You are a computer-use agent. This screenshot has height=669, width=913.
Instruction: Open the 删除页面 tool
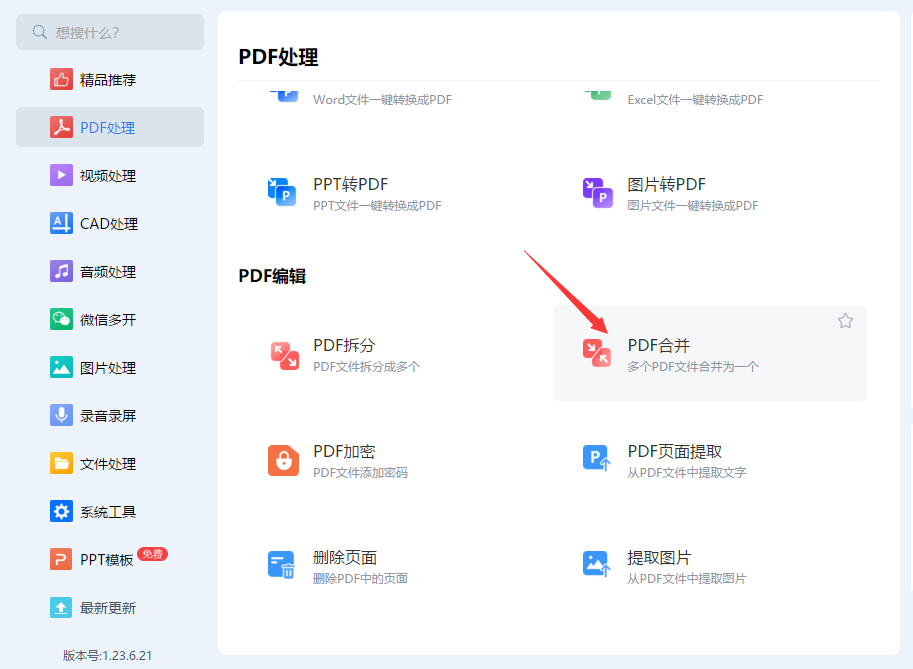tap(345, 557)
